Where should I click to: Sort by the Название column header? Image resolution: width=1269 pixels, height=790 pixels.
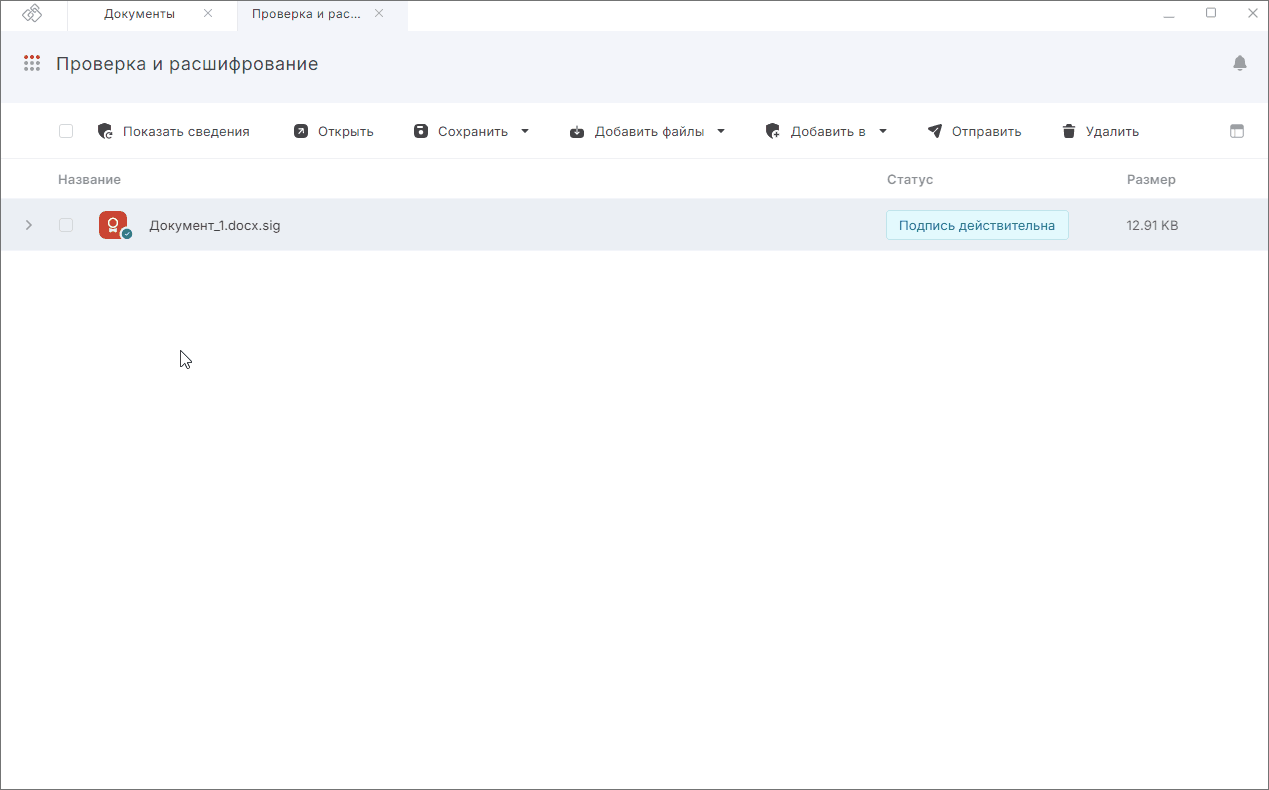[x=89, y=180]
